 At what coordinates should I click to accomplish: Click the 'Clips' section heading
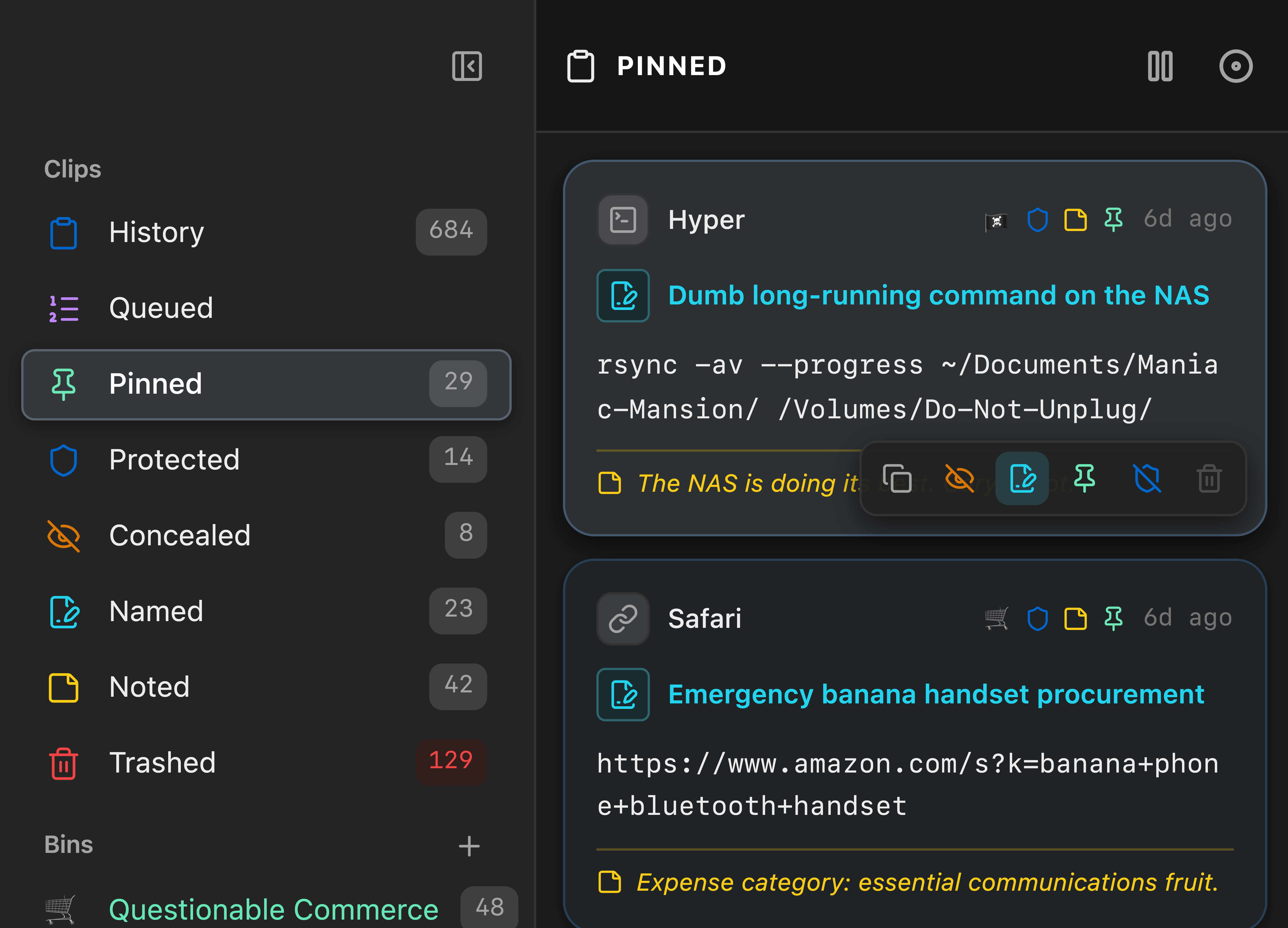tap(73, 169)
